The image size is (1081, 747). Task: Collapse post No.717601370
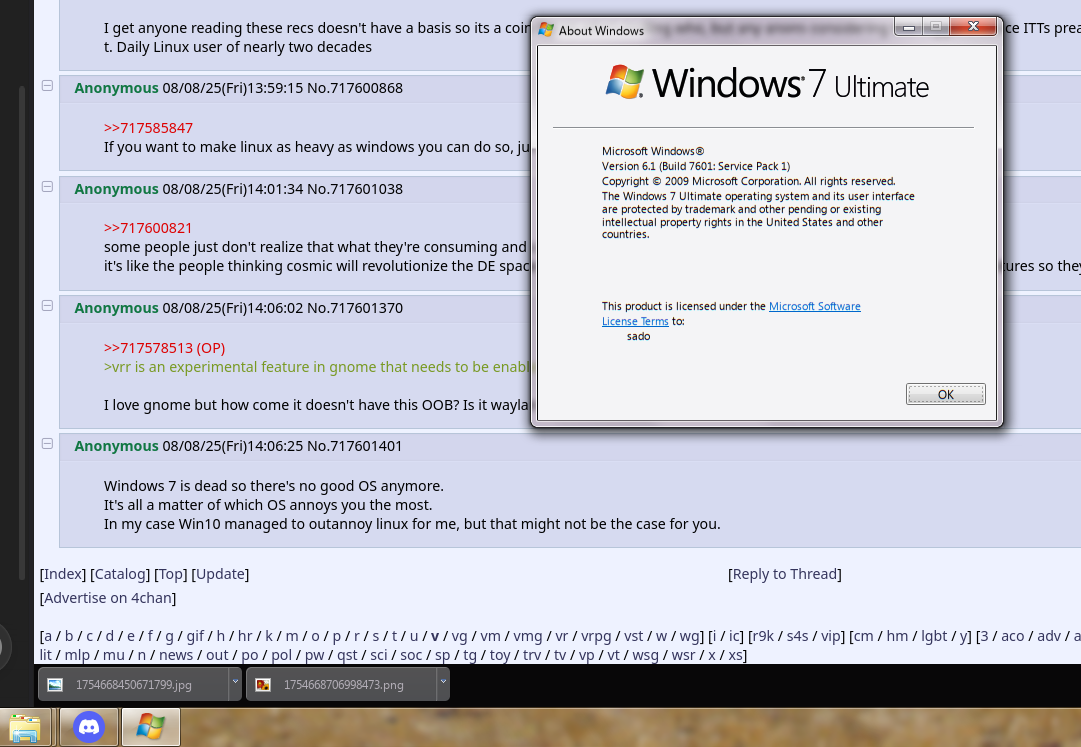pos(47,305)
